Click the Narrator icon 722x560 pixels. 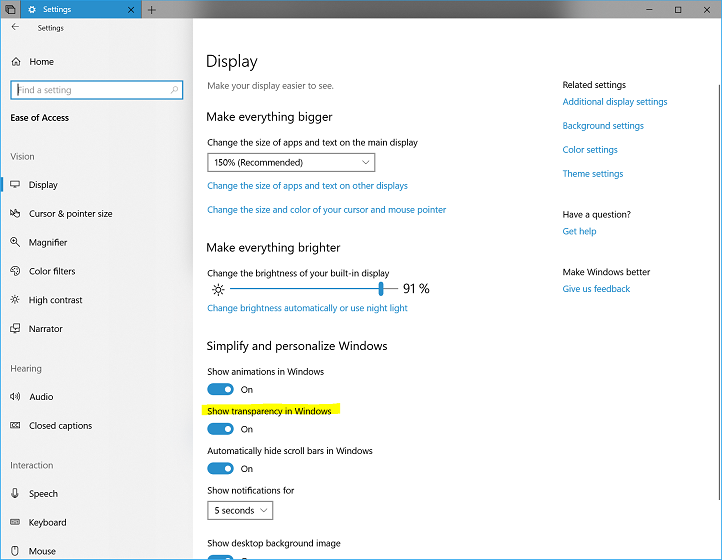click(15, 328)
